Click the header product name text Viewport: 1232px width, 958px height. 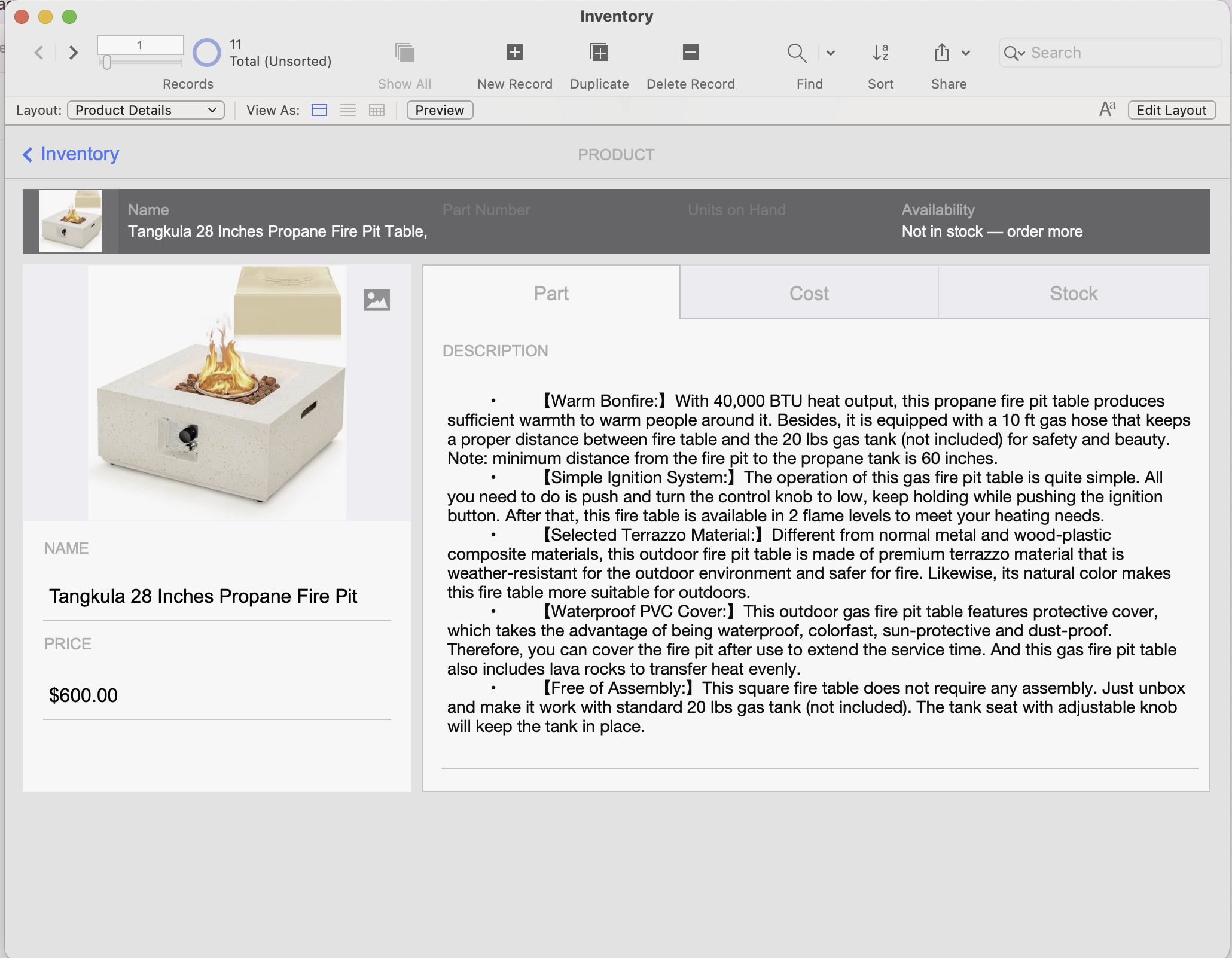(277, 231)
